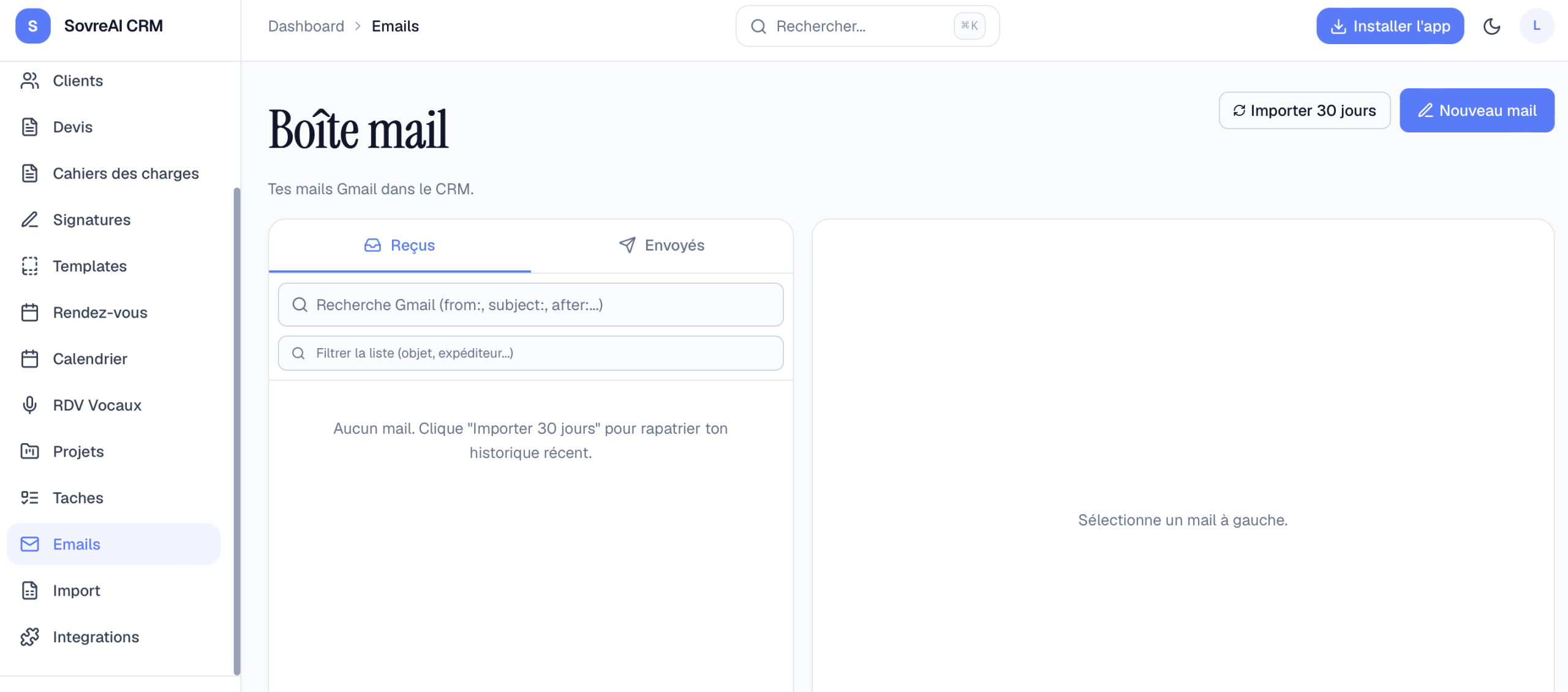Viewport: 1568px width, 692px height.
Task: Click the 'Boîte mail' heading
Action: (x=358, y=129)
